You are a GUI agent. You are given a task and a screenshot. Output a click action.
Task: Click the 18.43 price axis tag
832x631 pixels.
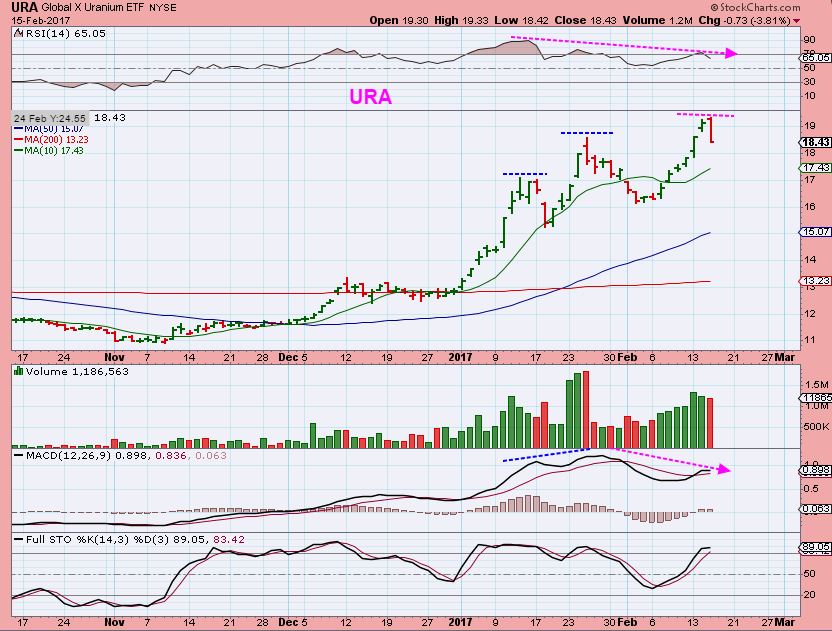click(815, 142)
